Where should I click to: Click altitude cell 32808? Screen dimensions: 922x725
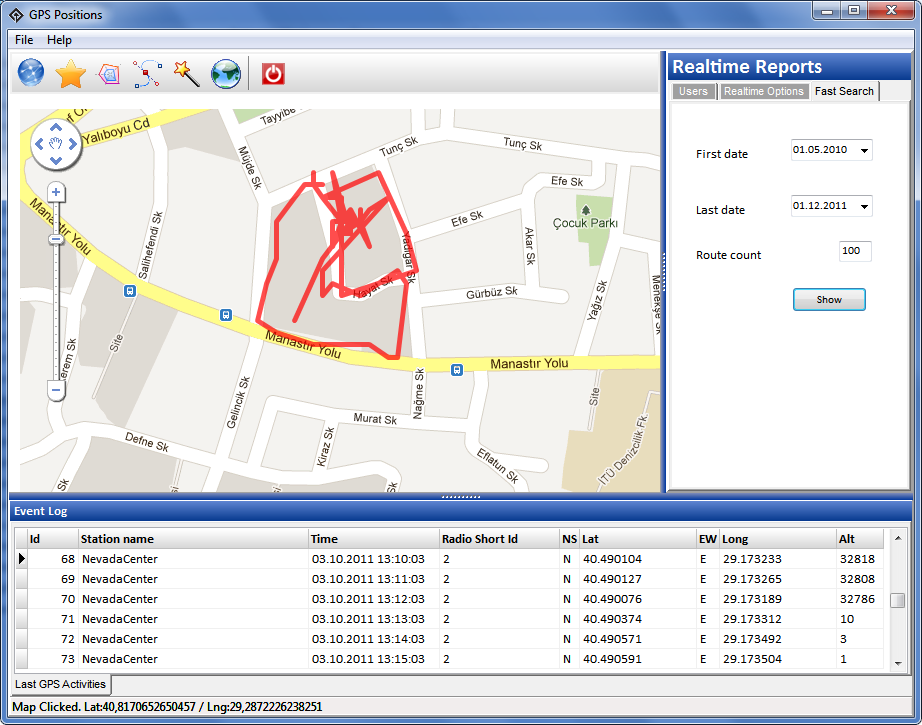[x=860, y=579]
